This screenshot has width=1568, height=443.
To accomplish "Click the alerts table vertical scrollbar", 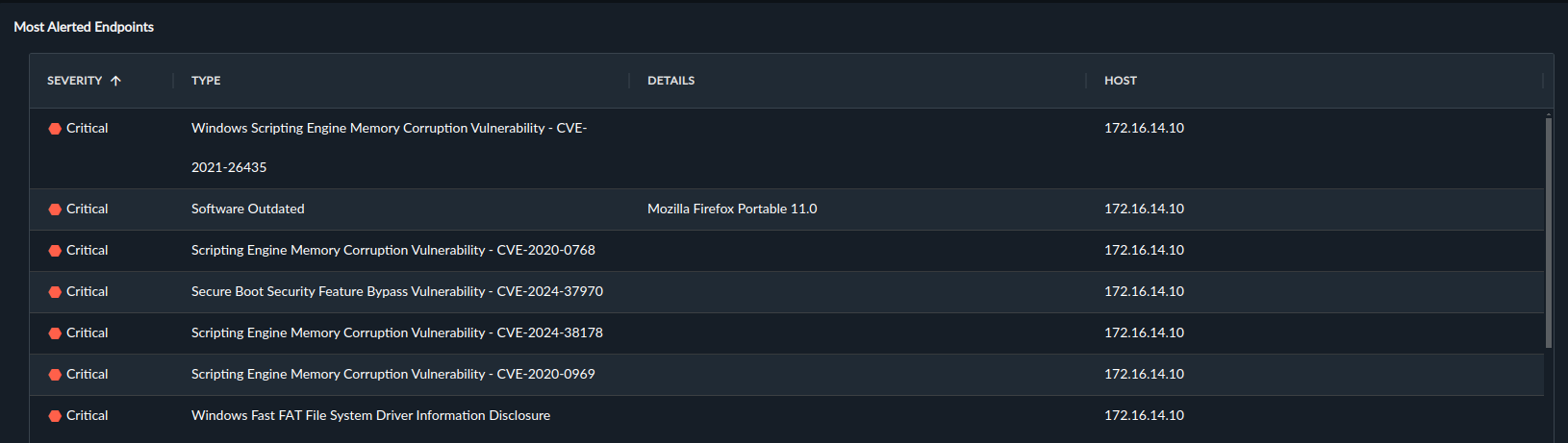I will point(1548,231).
